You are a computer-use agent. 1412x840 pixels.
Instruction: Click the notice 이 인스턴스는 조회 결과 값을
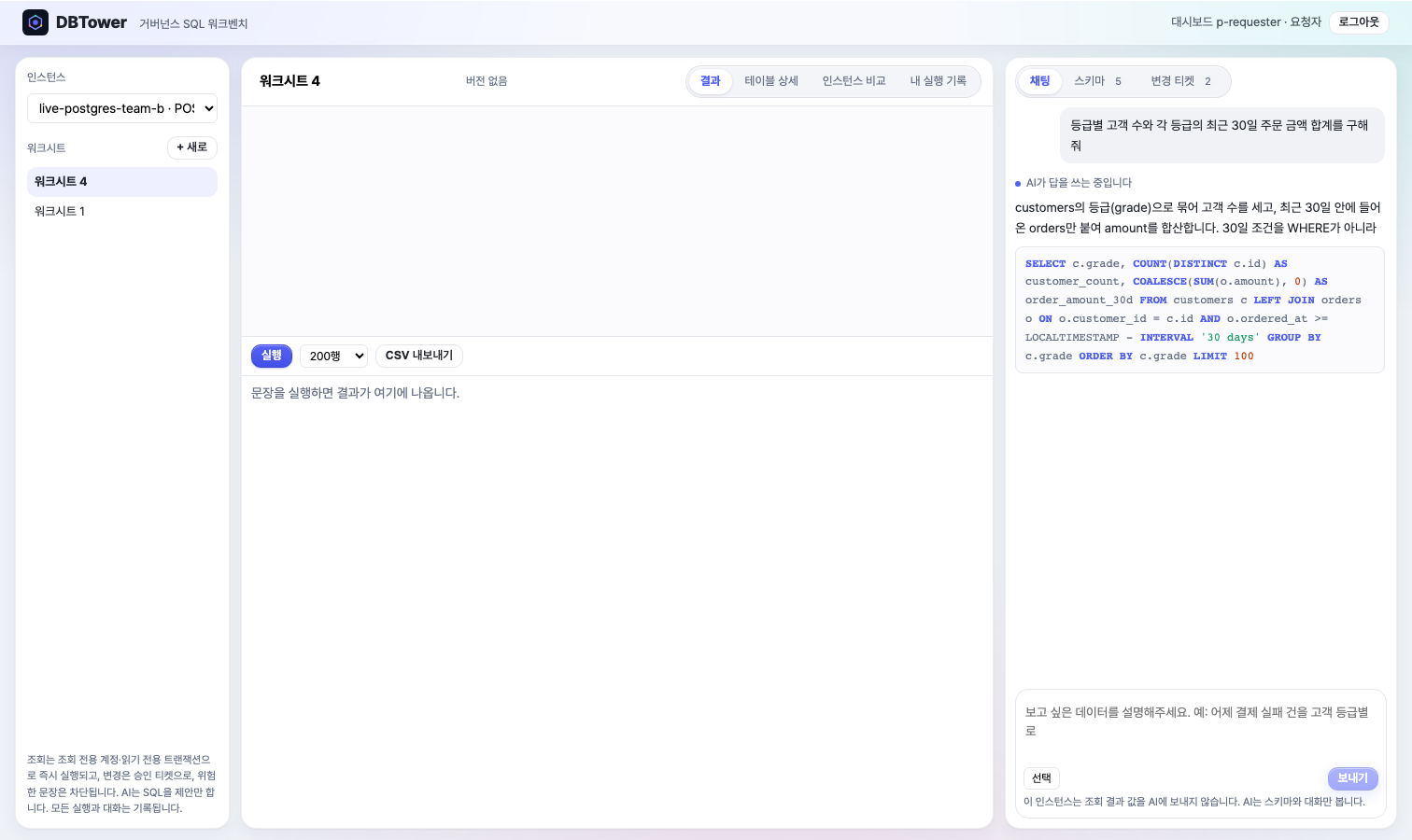(1194, 802)
